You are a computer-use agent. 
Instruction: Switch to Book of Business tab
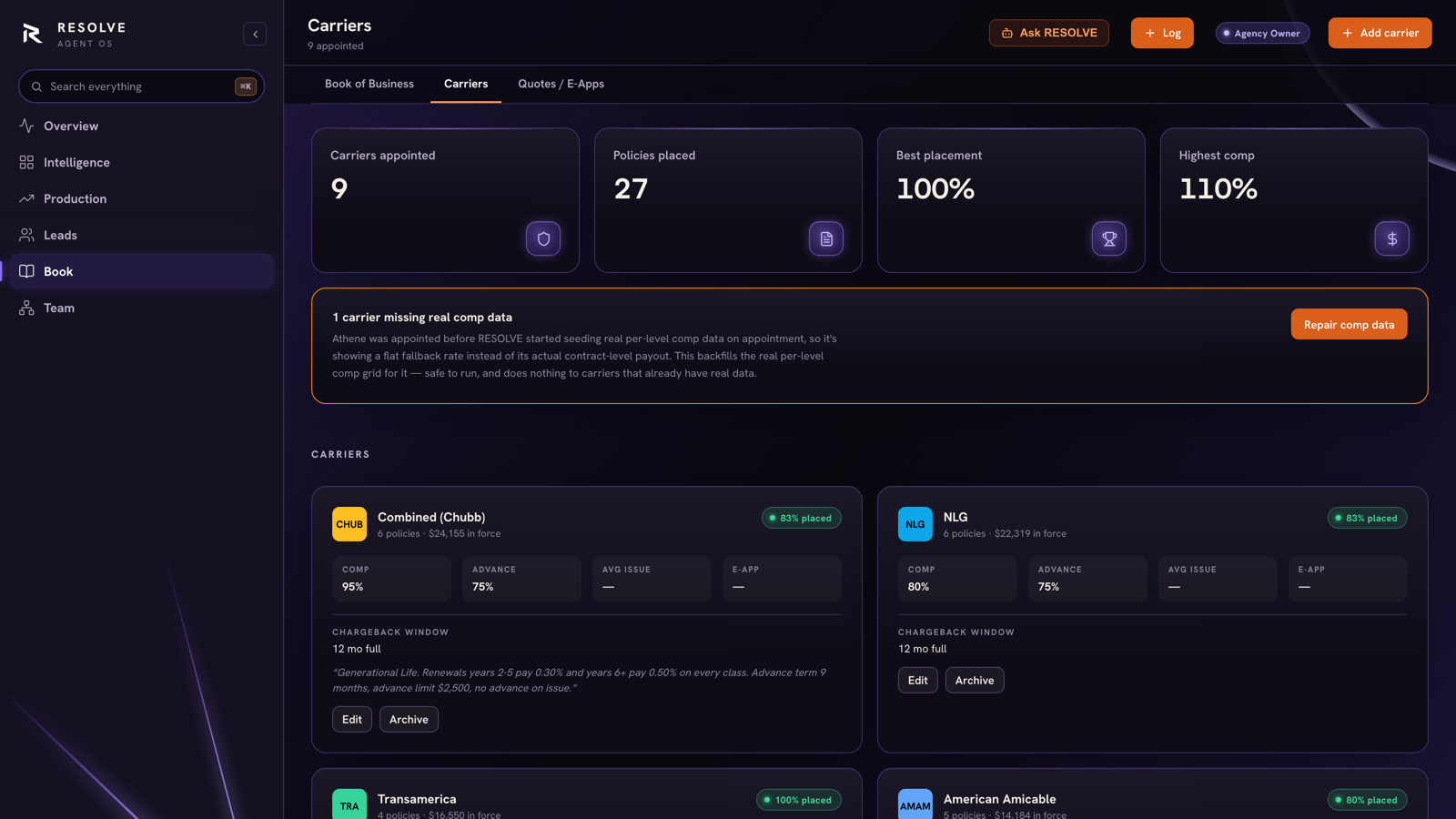coord(369,84)
